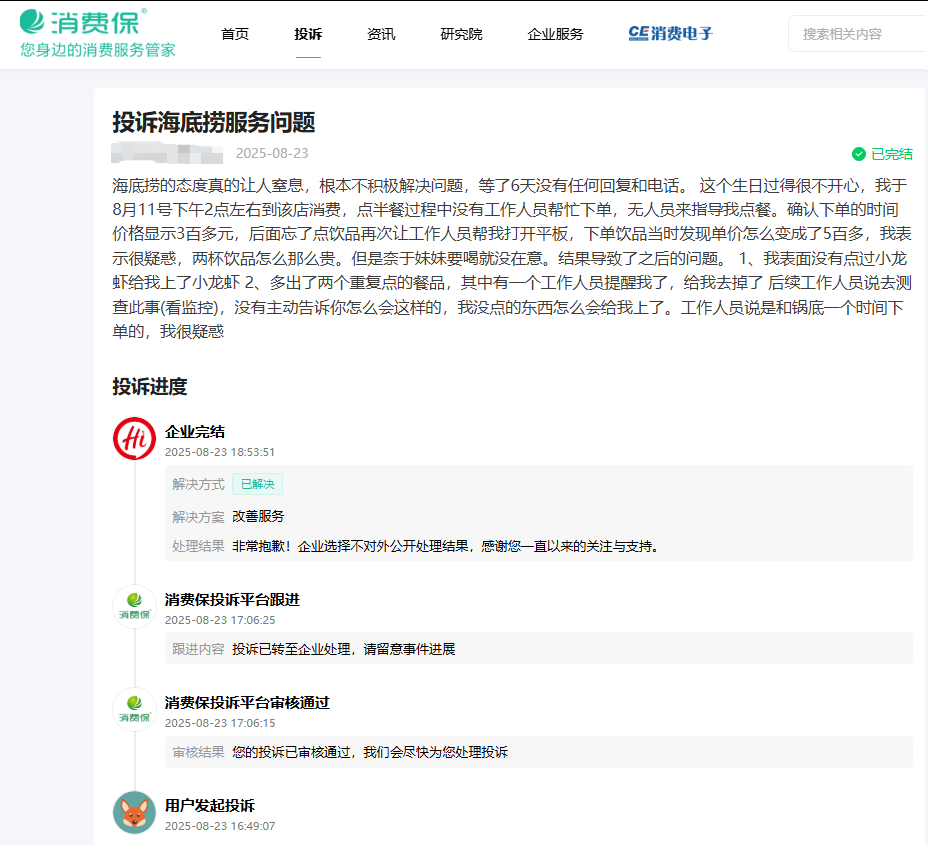
Task: Open the 首页 navigation item
Action: 235,34
